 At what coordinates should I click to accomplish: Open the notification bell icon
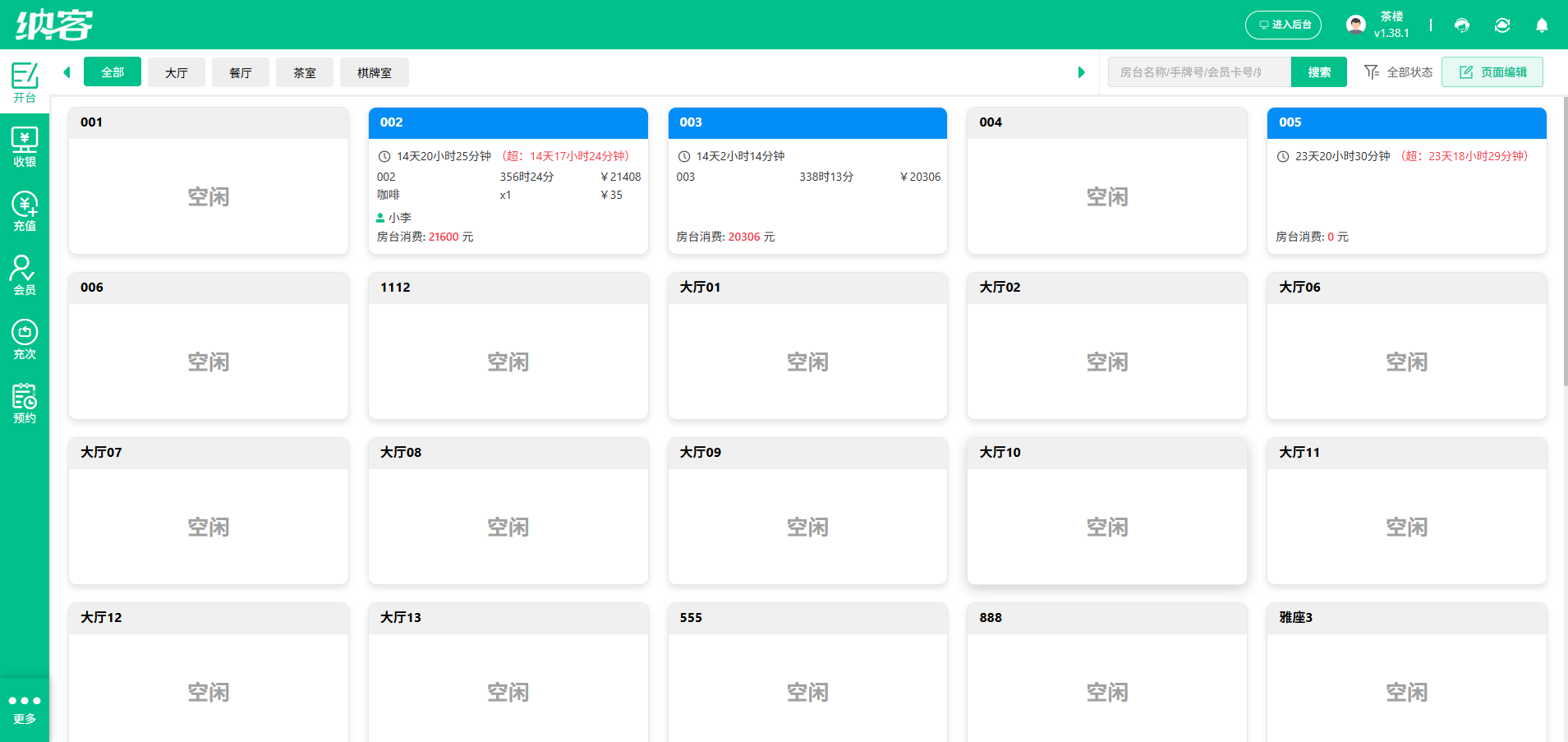click(x=1542, y=25)
